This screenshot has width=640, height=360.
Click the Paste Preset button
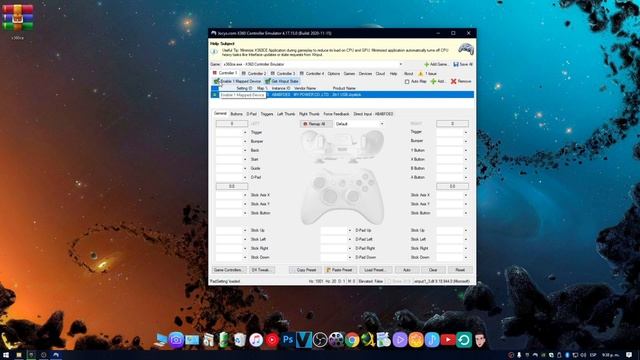tap(340, 270)
